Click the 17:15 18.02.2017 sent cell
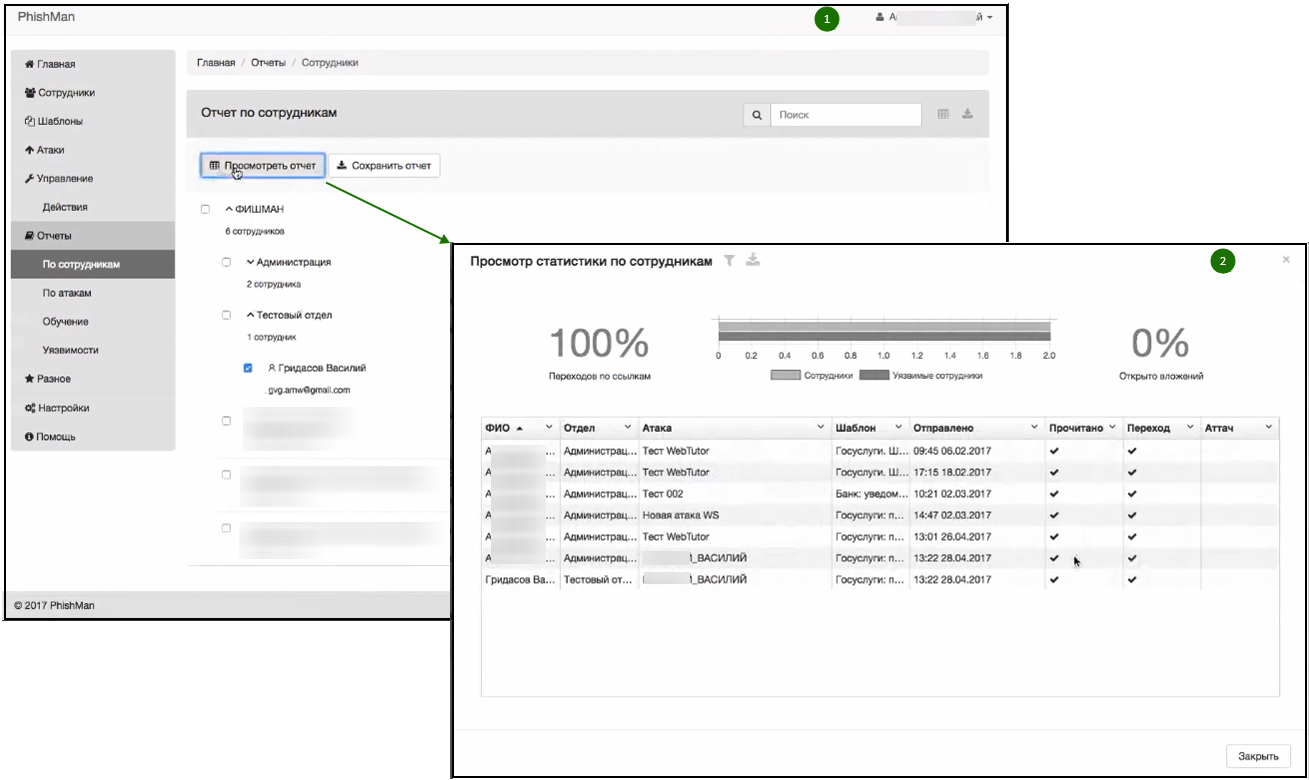The height and width of the screenshot is (780, 1309). [977, 472]
